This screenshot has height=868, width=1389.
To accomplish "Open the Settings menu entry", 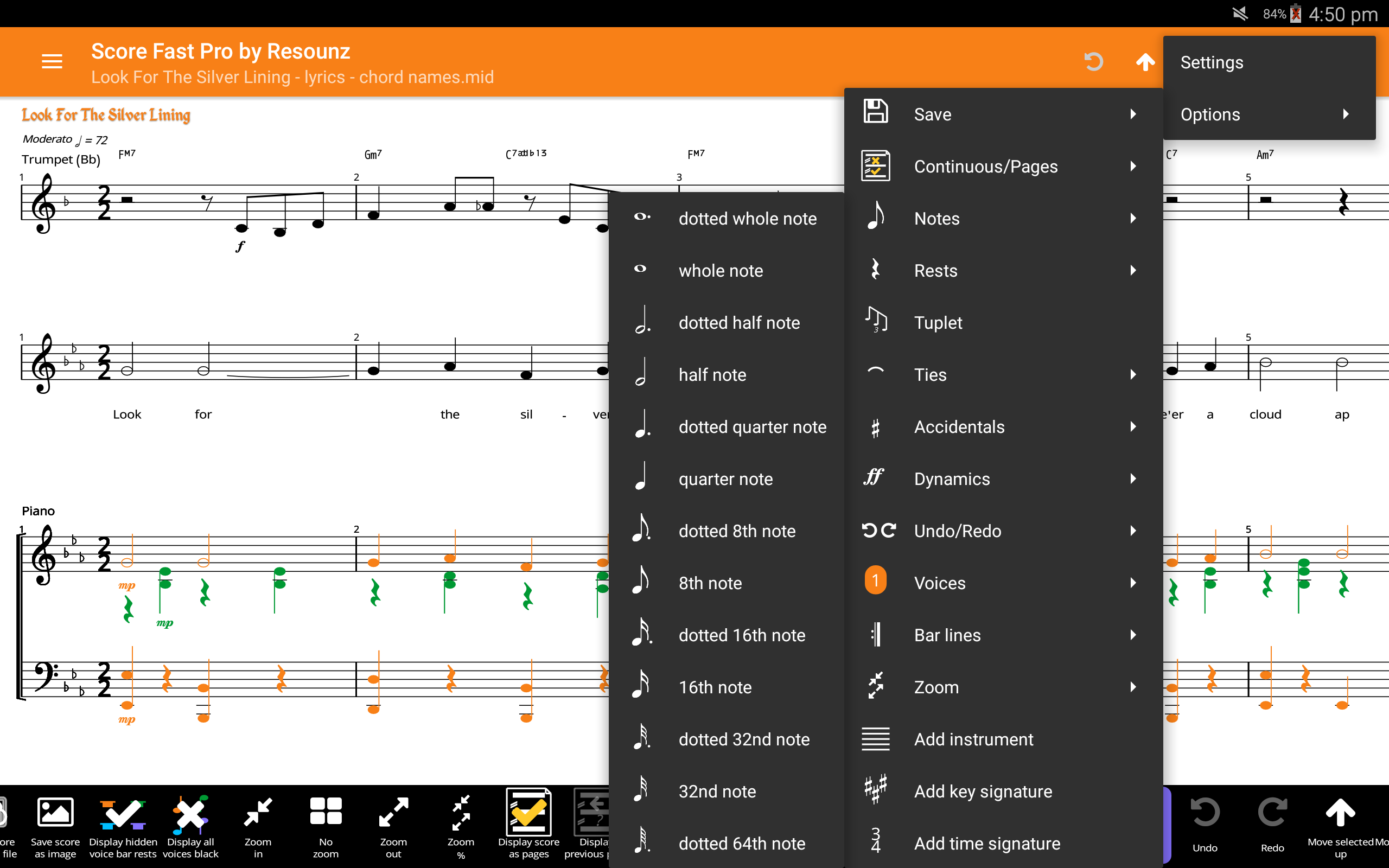I will 1212,62.
